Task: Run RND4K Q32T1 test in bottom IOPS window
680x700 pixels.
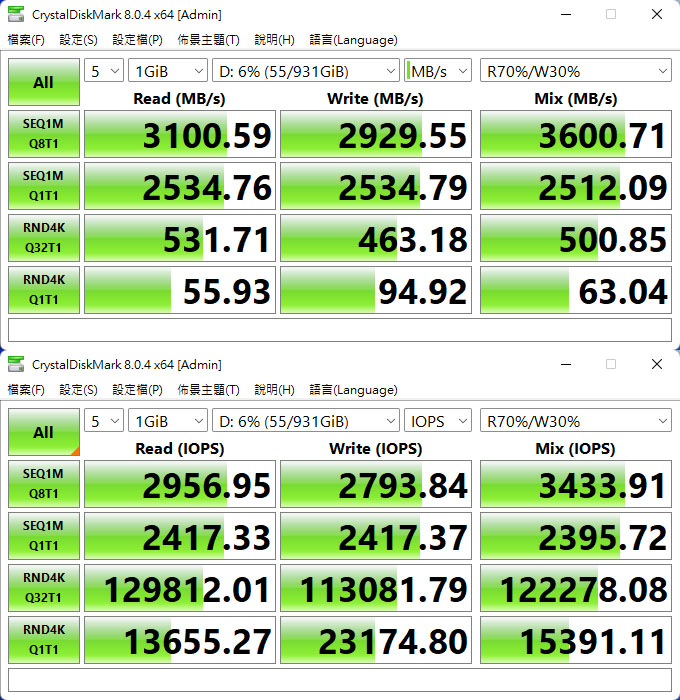Action: tap(44, 588)
